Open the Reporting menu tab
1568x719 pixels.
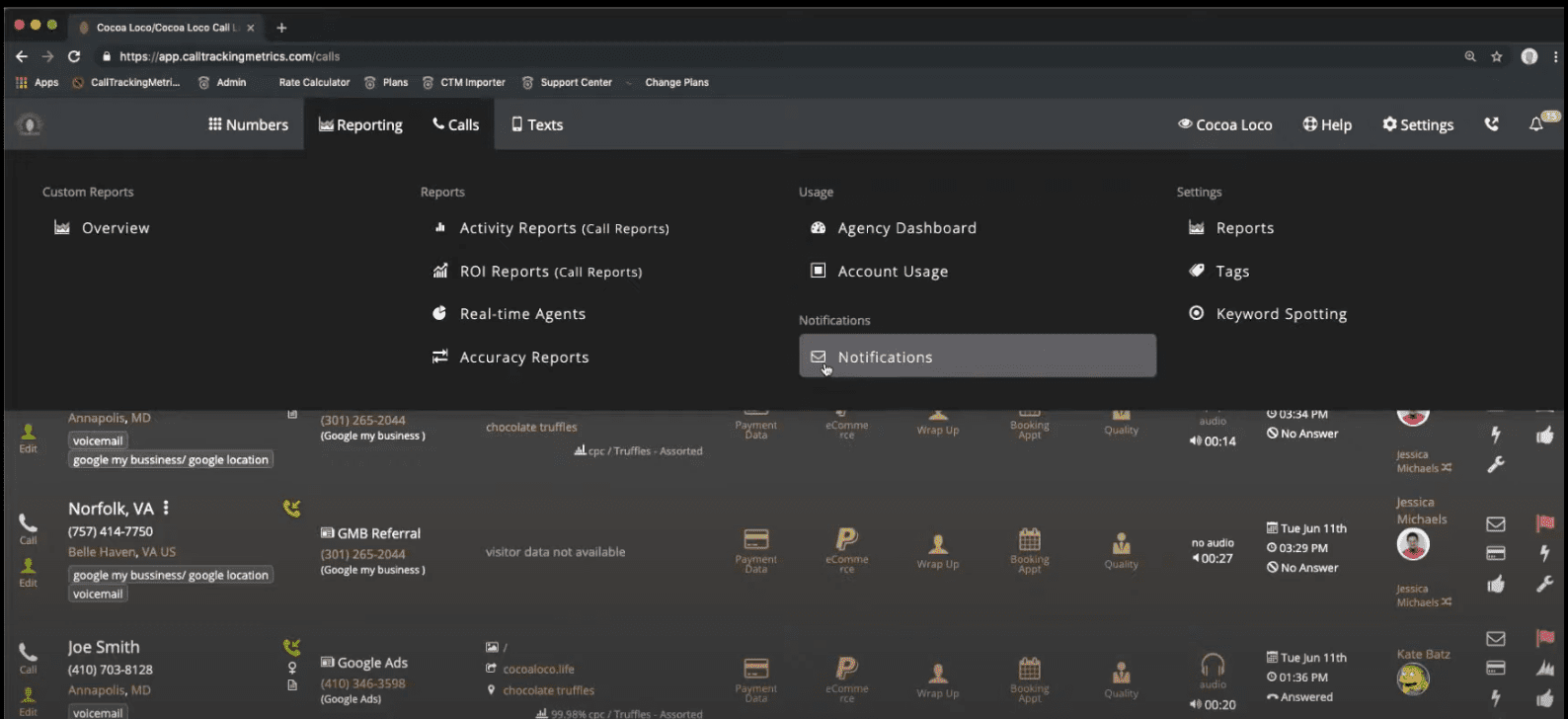tap(360, 124)
